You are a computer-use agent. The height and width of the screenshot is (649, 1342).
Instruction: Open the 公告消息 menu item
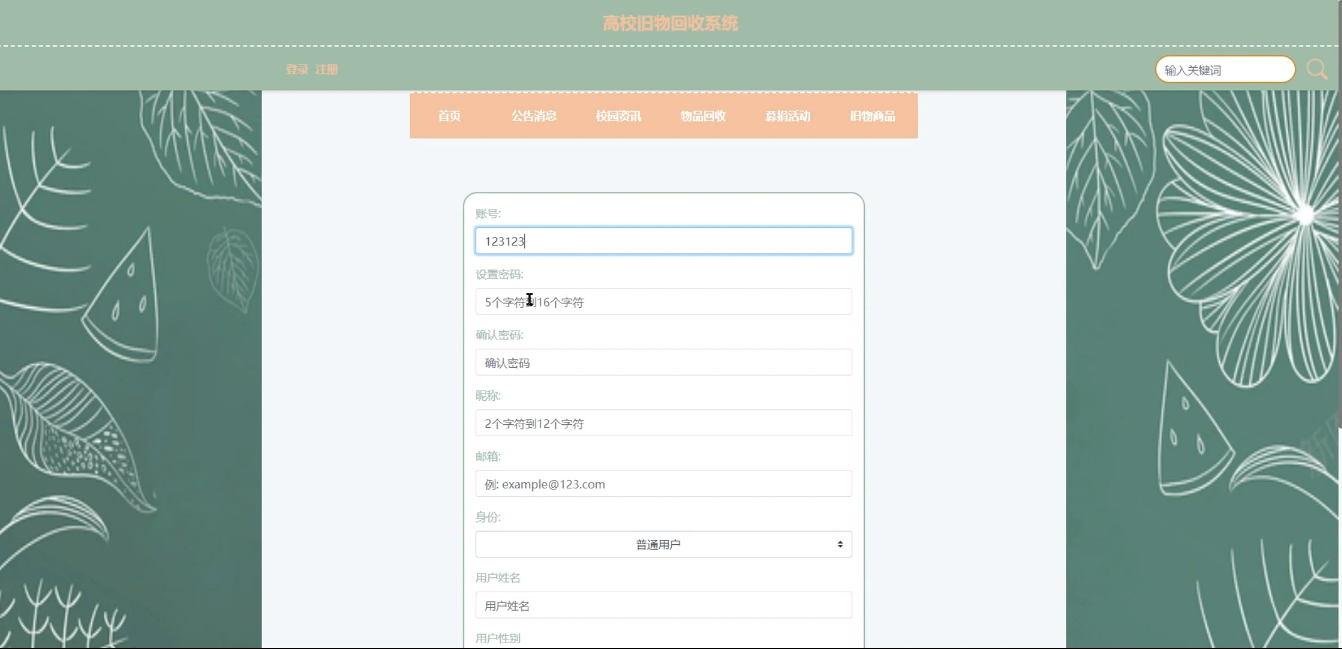tap(534, 116)
